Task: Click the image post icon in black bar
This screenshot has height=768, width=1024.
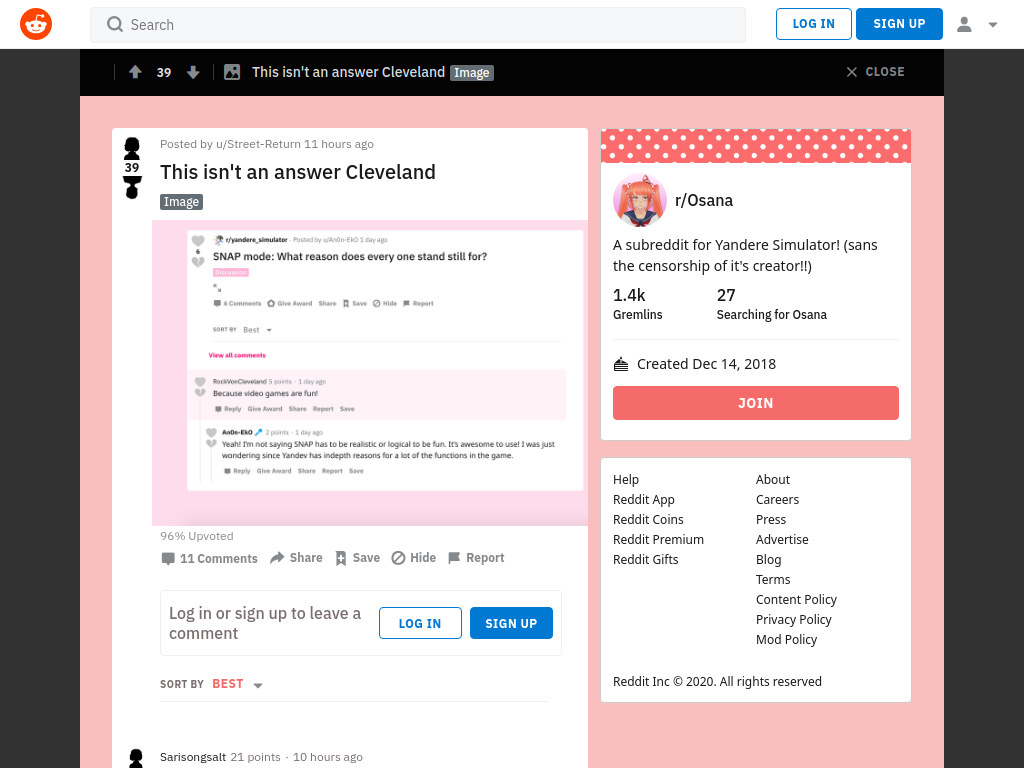Action: tap(232, 72)
